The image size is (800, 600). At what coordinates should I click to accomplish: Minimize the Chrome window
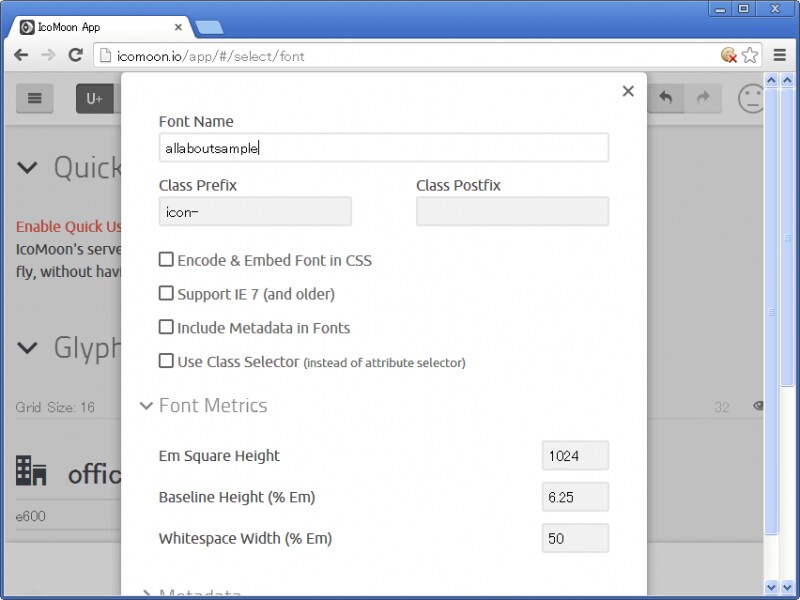(x=720, y=9)
